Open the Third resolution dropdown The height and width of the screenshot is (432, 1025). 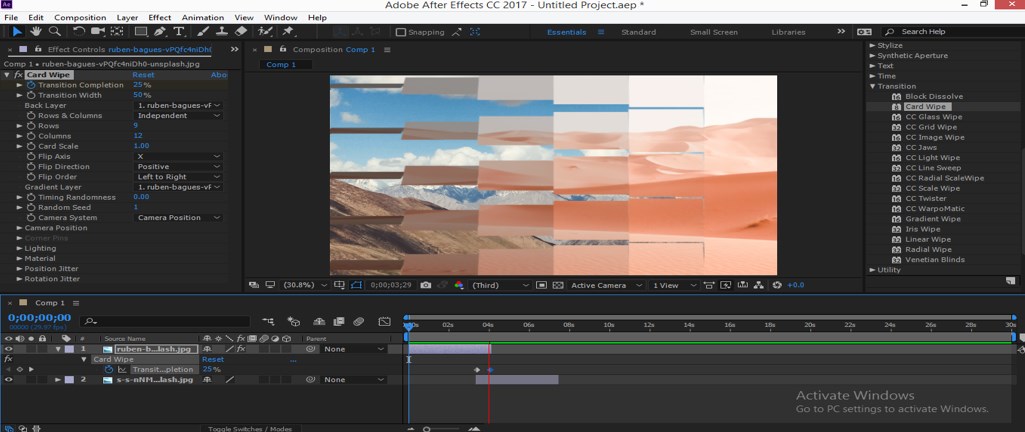pos(500,285)
